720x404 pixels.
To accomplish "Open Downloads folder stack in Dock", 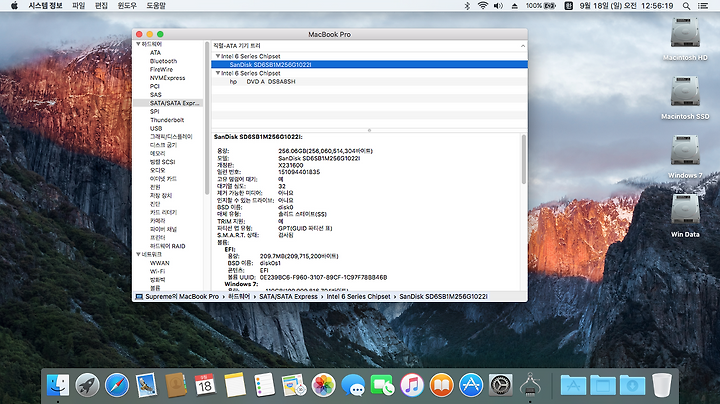I will click(x=632, y=385).
